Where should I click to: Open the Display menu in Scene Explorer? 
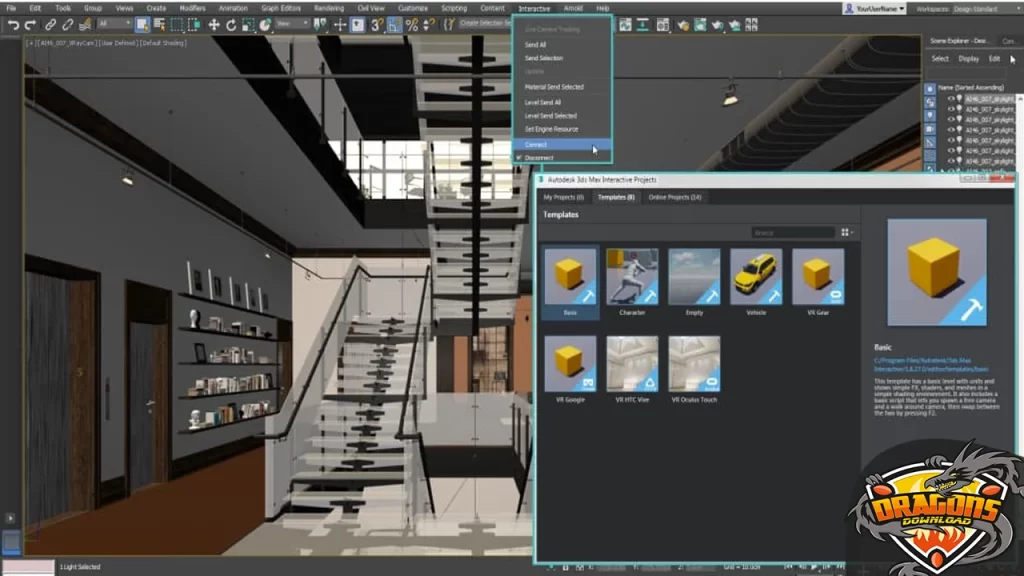click(x=968, y=59)
